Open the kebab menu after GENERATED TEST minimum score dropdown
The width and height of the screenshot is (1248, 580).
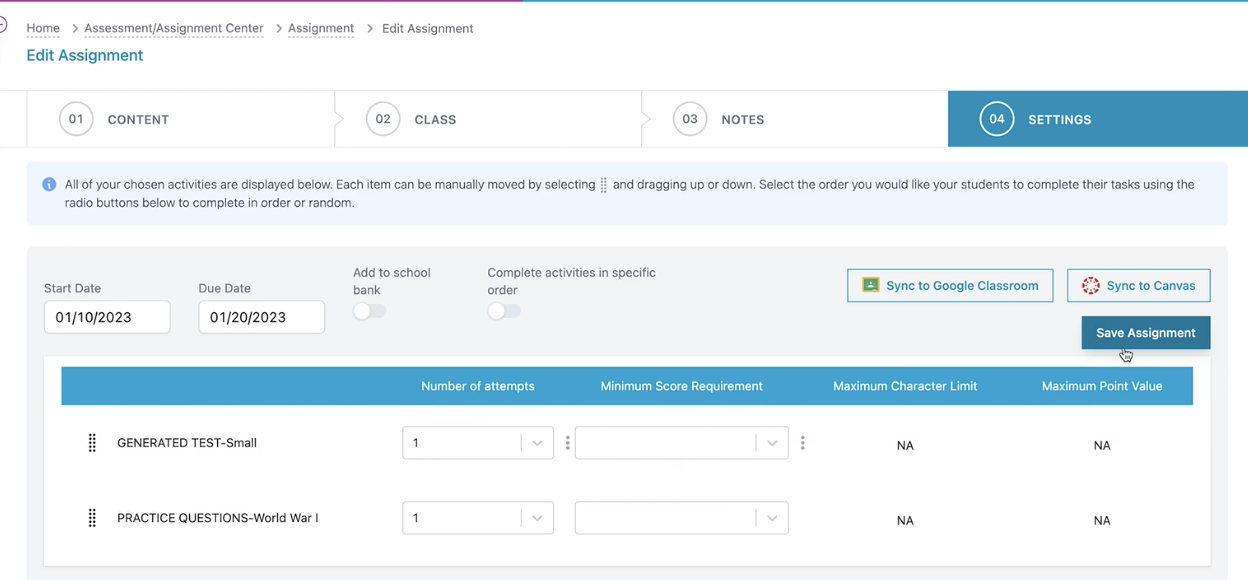pyautogui.click(x=802, y=443)
